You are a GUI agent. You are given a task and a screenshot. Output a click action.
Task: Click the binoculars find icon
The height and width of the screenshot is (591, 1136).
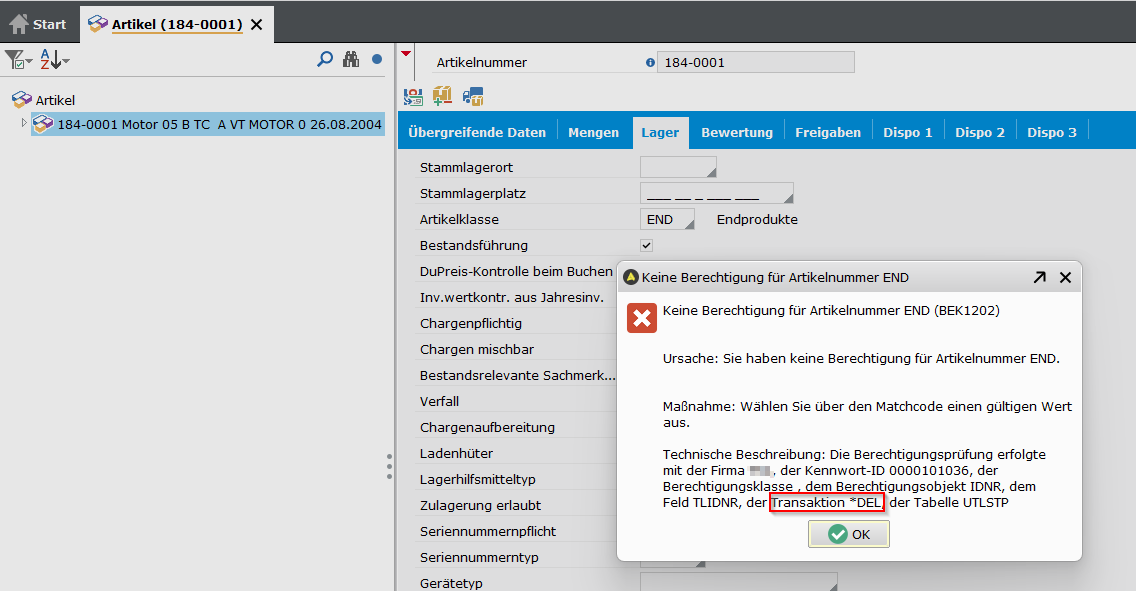pos(351,60)
